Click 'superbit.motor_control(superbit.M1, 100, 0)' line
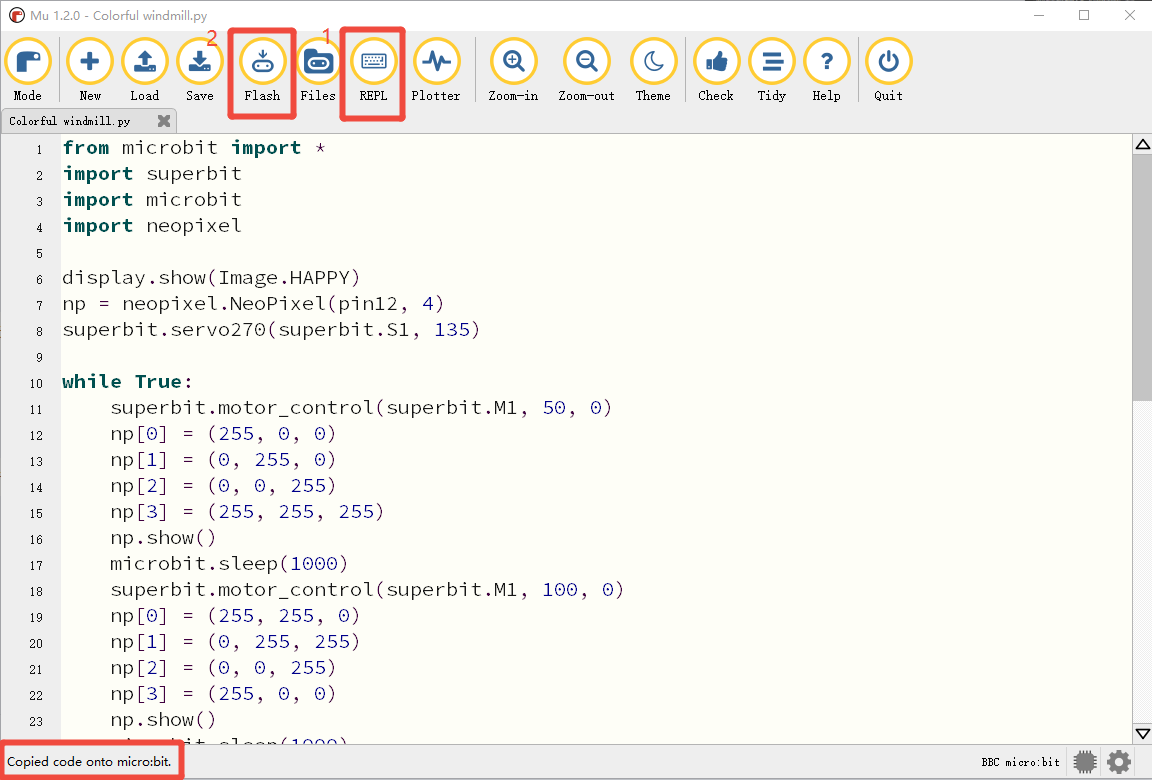Screen dimensions: 1152x780 (x=367, y=590)
